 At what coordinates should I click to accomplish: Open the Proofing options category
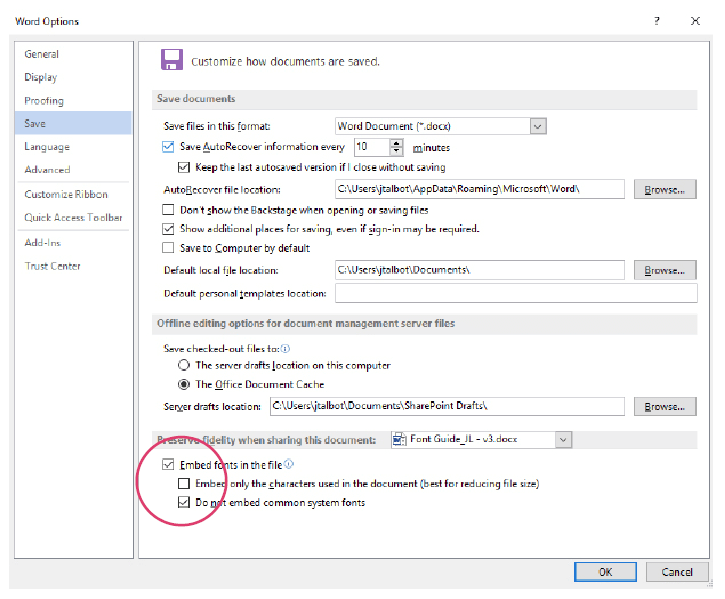(x=73, y=100)
